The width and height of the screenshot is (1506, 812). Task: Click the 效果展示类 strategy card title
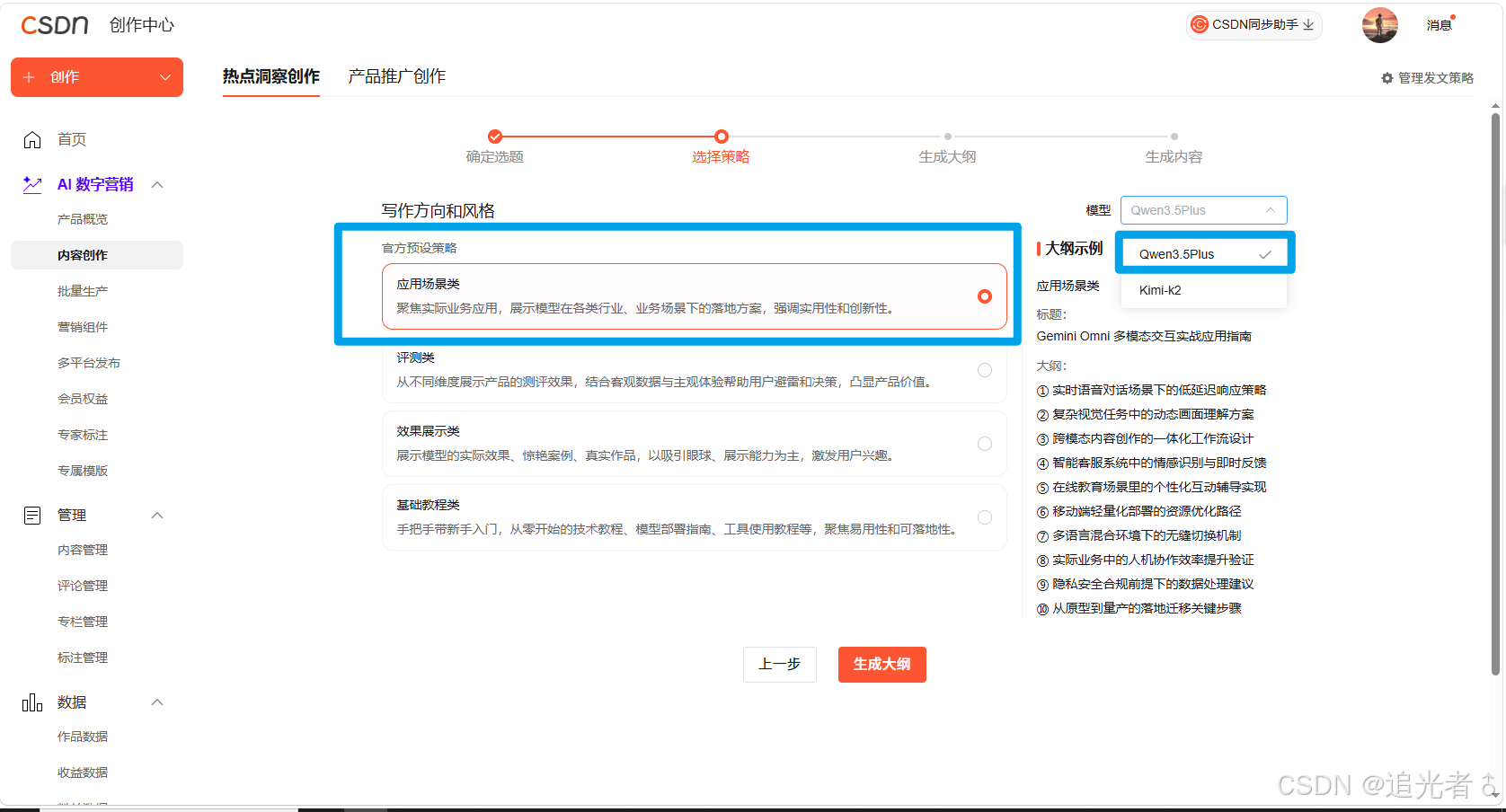tap(429, 431)
